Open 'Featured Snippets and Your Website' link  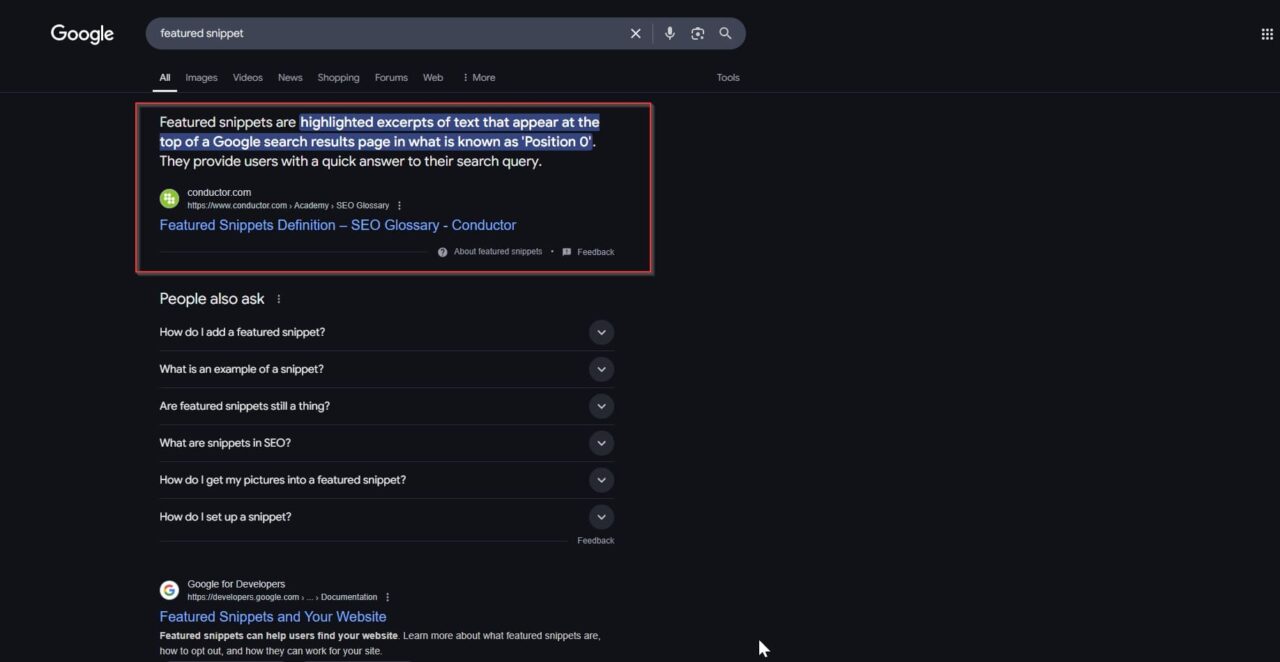(272, 617)
